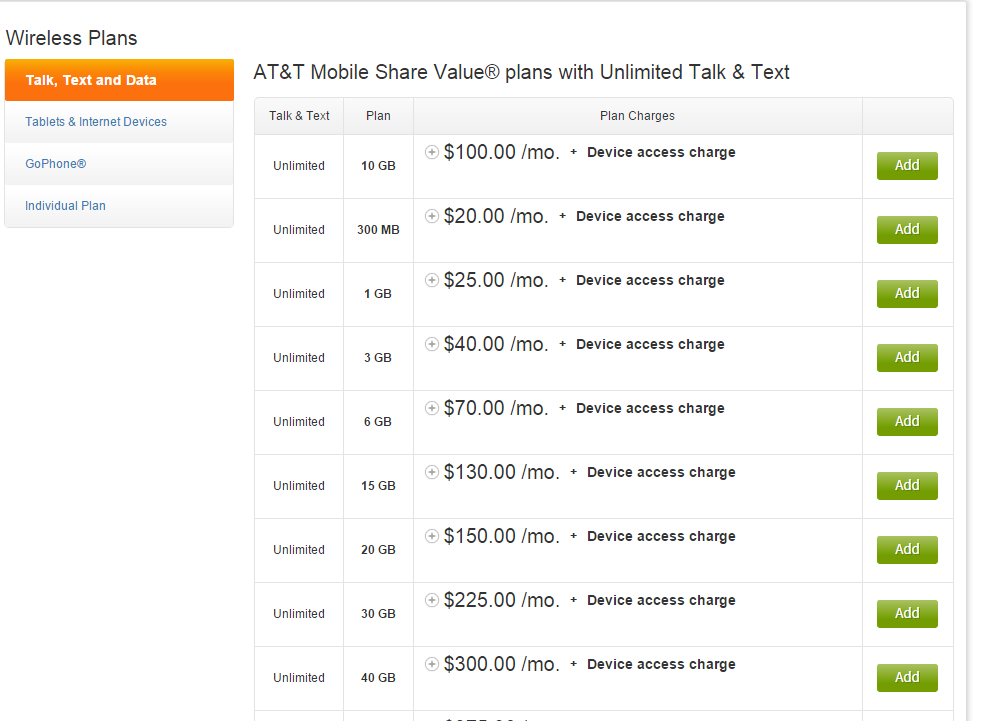Expand the $25.00 /mo. plan details
985x721 pixels.
[432, 280]
